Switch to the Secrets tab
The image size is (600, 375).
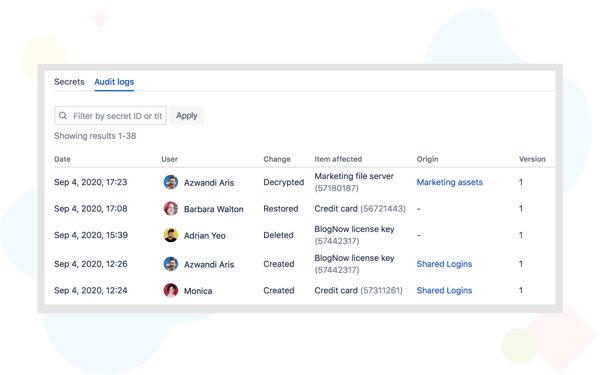[69, 82]
